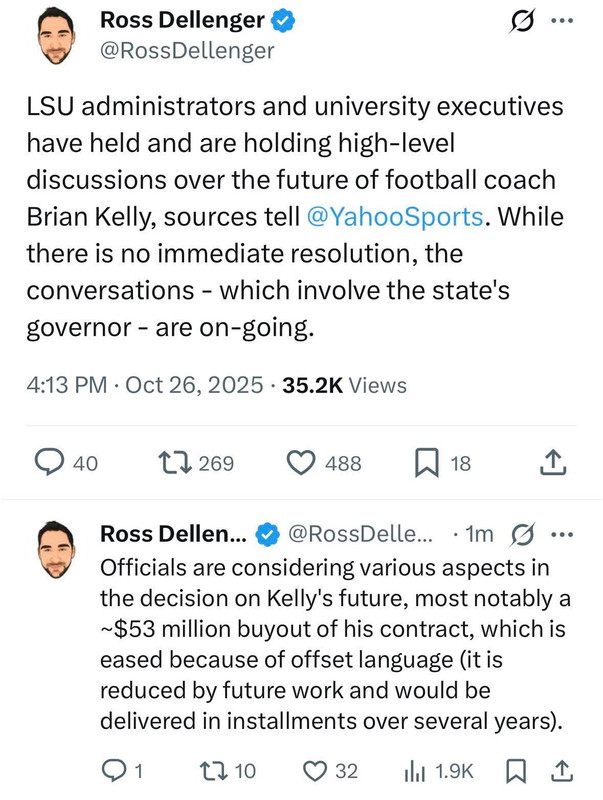Open the 35.2K Views count
The image size is (603, 800).
(x=344, y=385)
